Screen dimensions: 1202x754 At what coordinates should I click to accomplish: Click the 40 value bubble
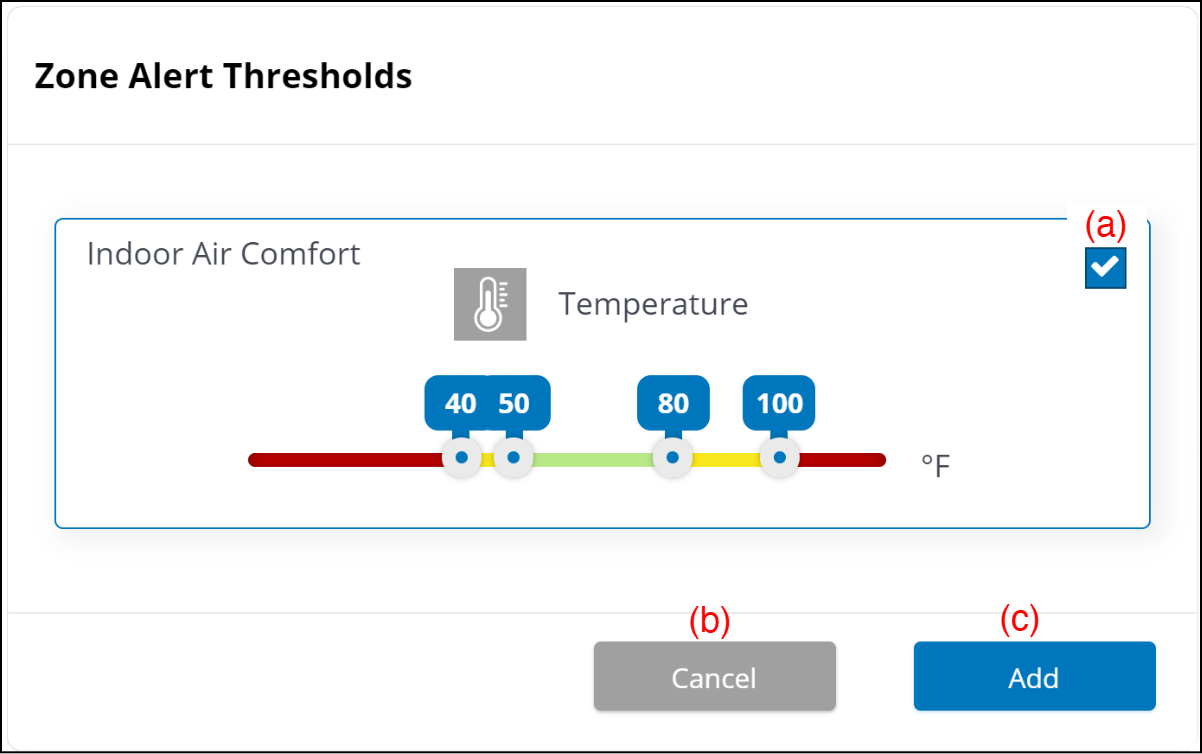458,402
